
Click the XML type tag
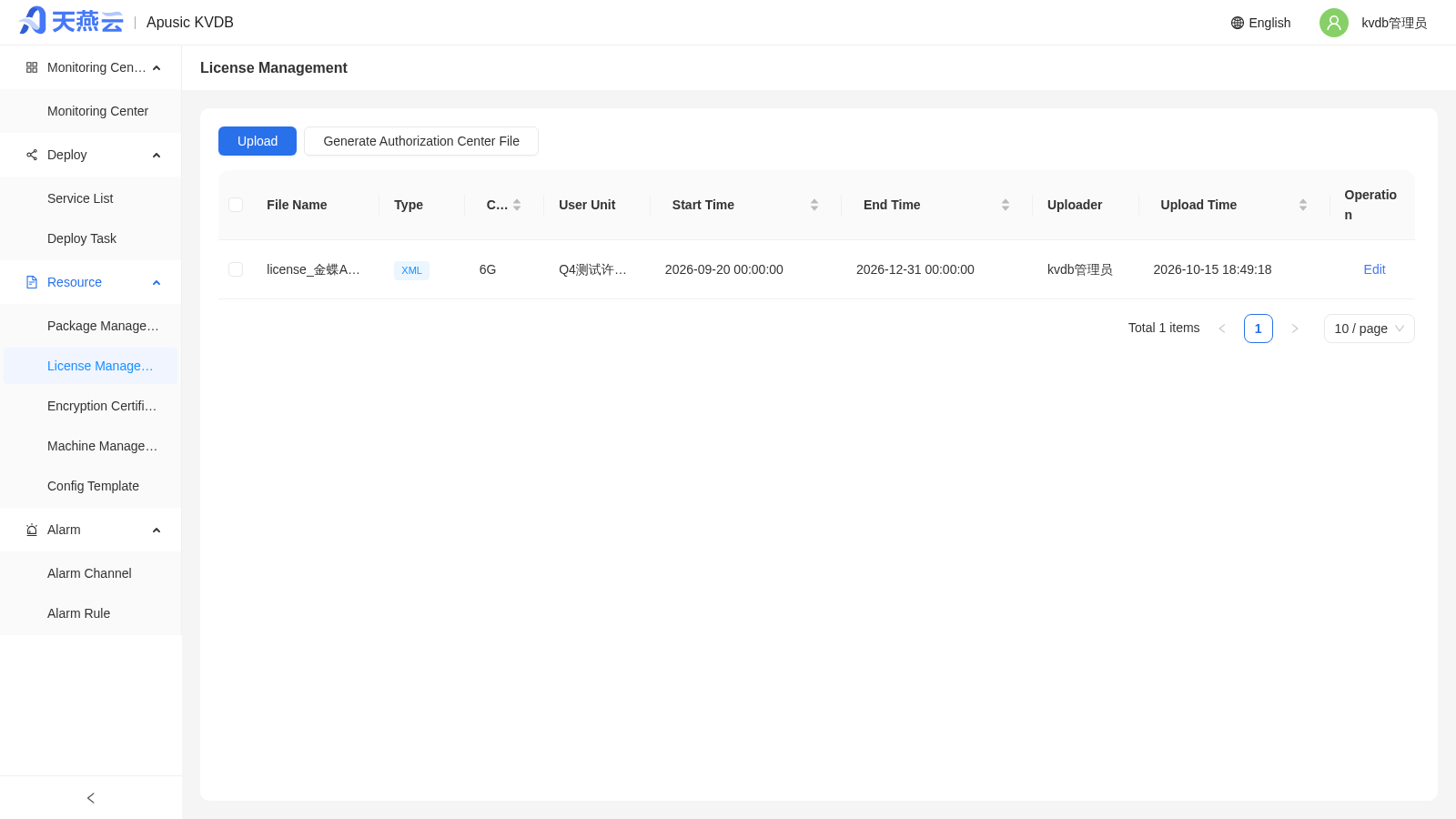(x=411, y=270)
